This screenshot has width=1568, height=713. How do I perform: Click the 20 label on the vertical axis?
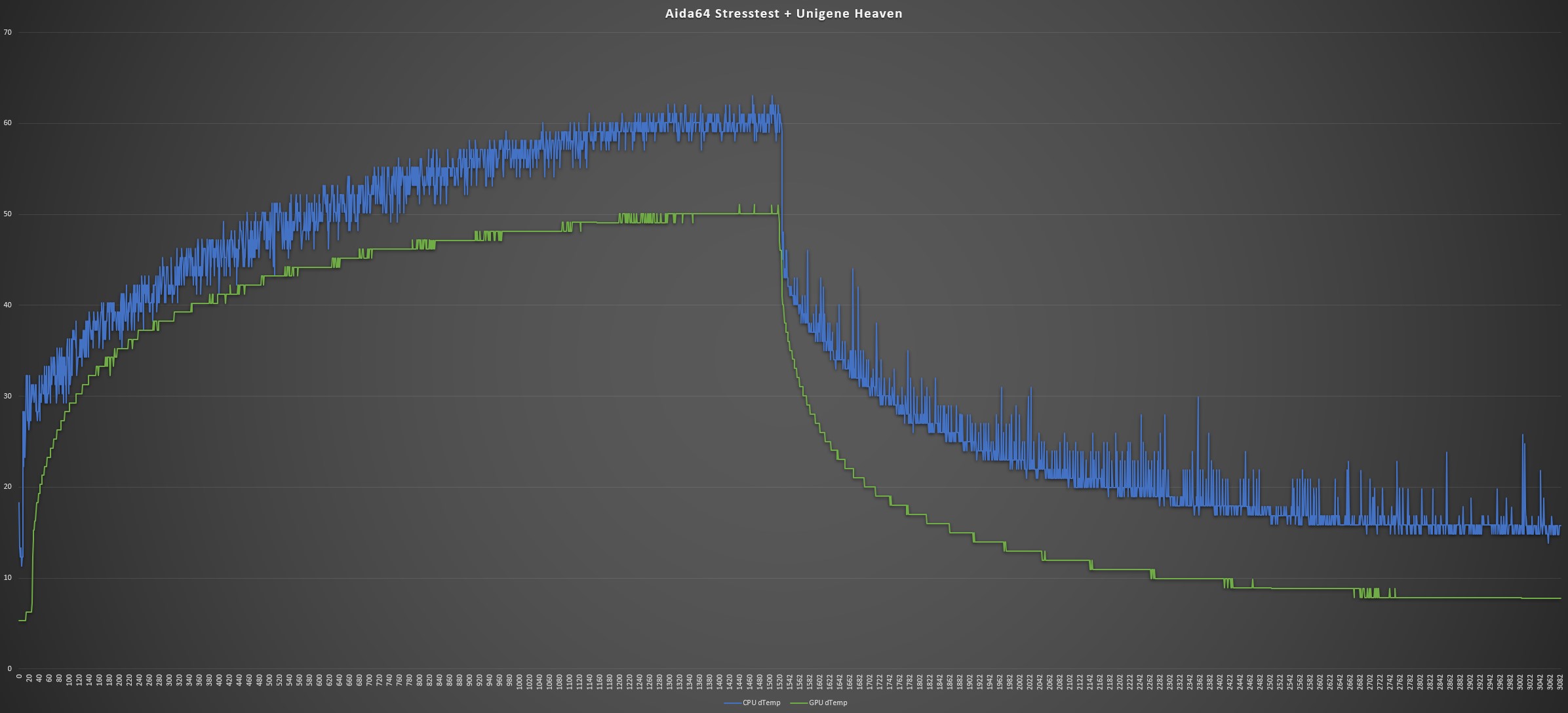7,486
